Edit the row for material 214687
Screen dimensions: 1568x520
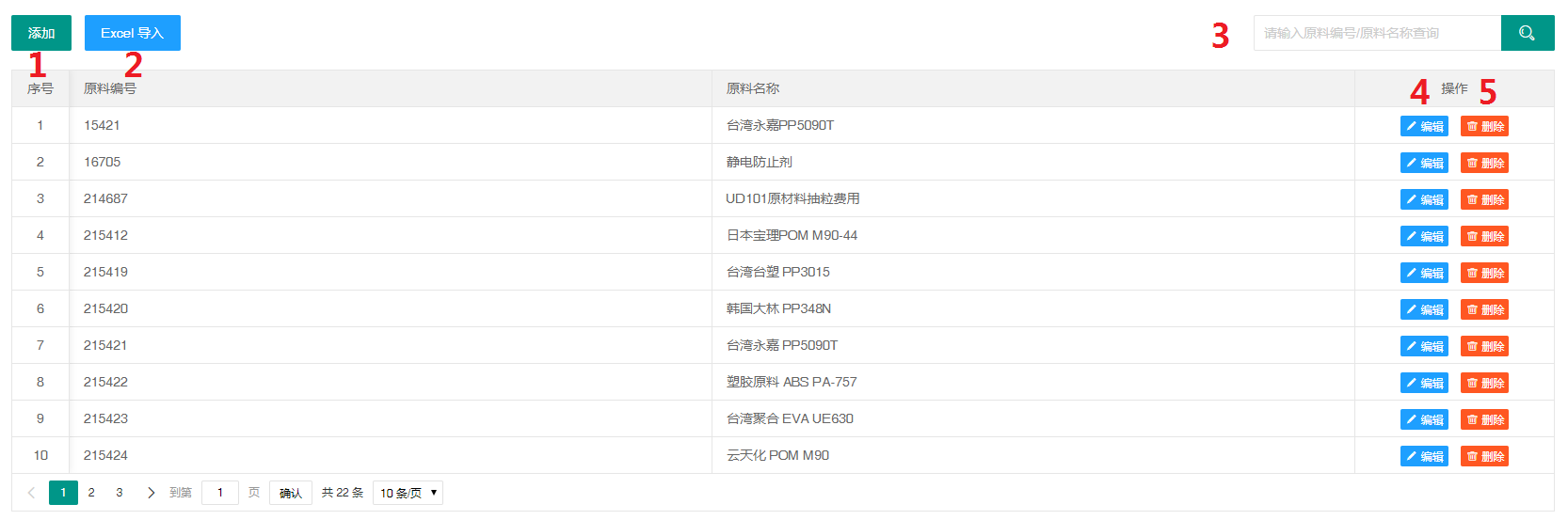click(1424, 199)
